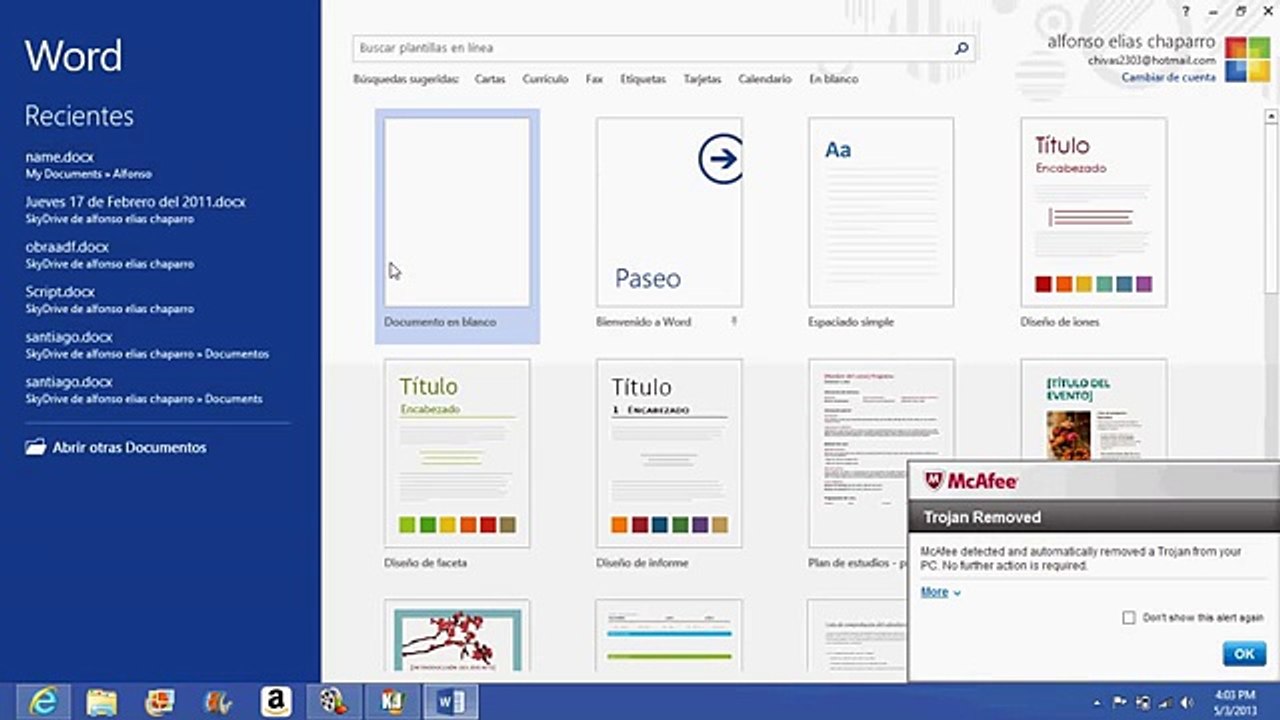Open File Explorer from the taskbar

[x=101, y=702]
